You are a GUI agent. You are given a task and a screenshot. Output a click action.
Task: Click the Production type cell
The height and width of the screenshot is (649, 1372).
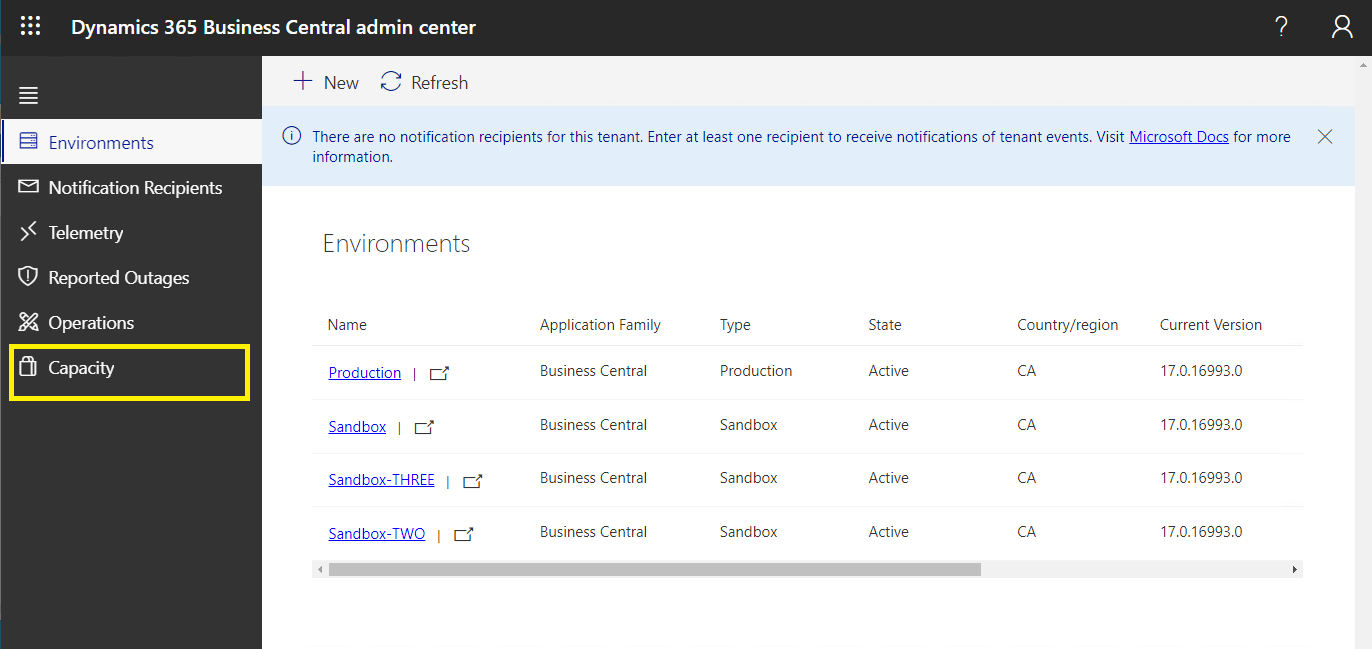click(756, 371)
